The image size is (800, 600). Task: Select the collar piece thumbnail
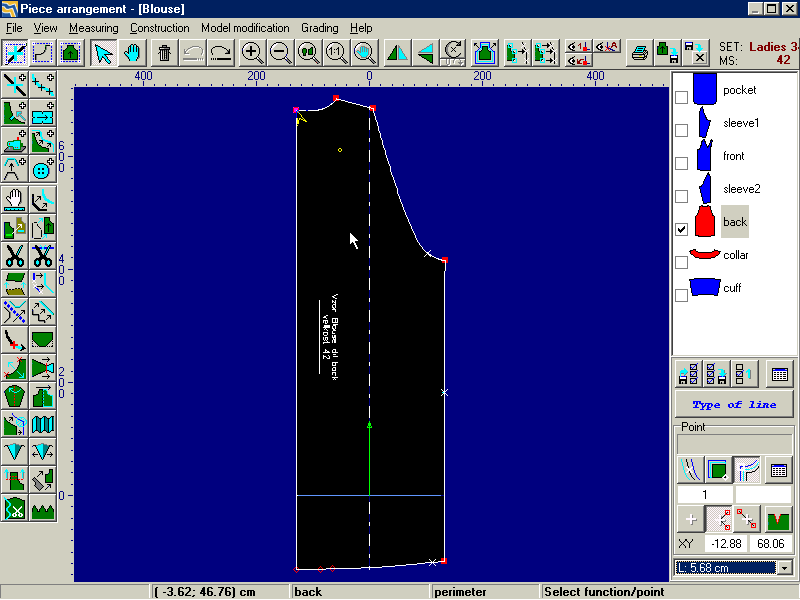tap(705, 254)
